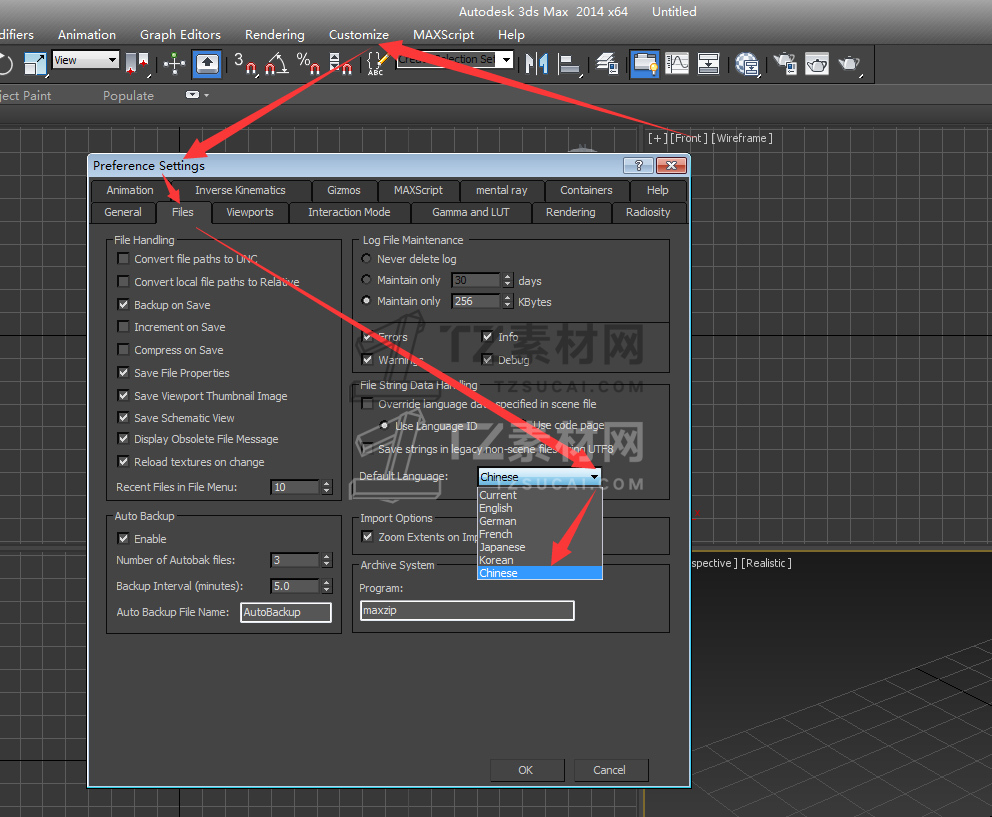Toggle the Info log checkbox

pos(487,336)
